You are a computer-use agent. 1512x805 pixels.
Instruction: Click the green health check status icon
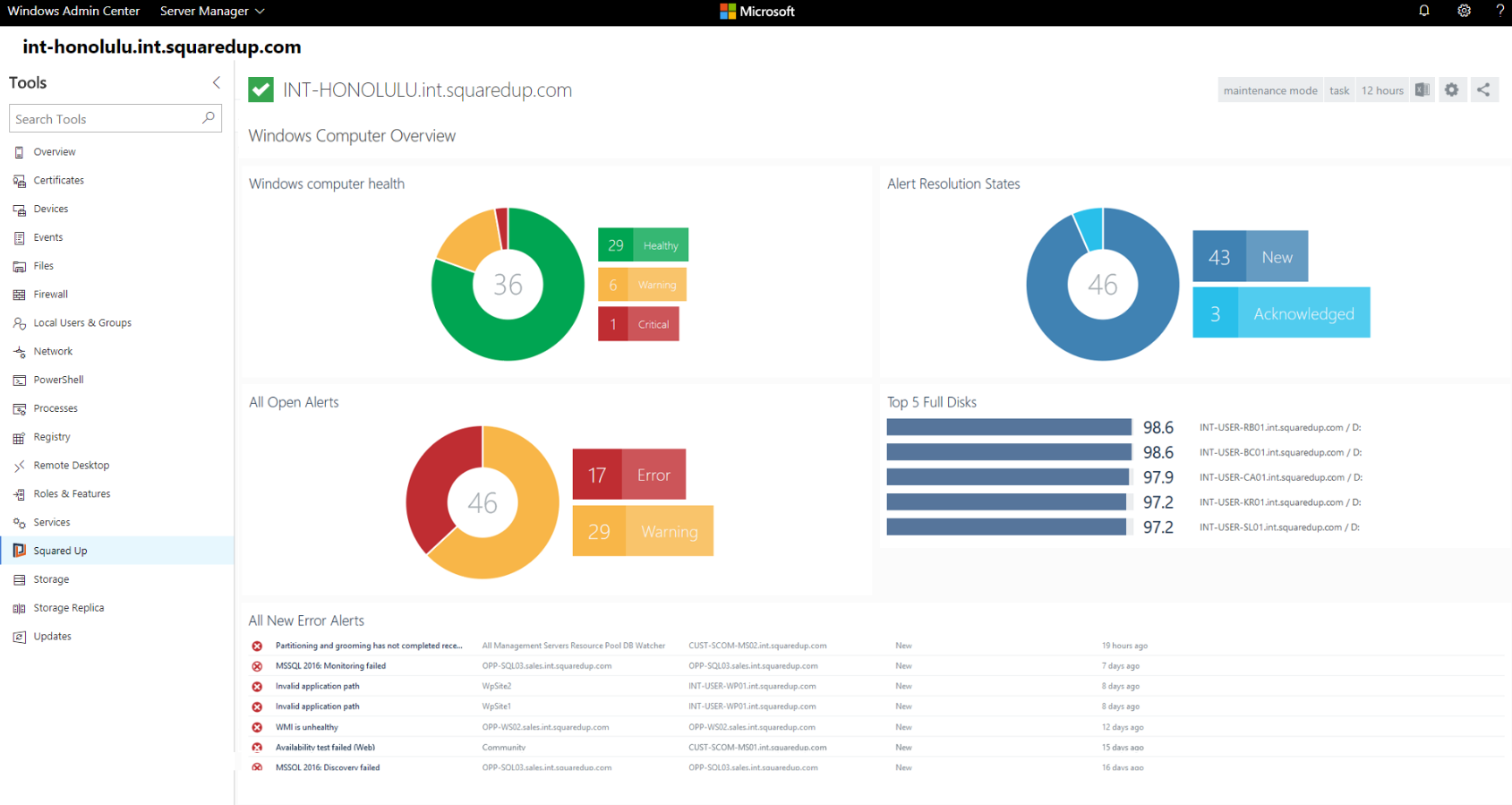[x=261, y=90]
